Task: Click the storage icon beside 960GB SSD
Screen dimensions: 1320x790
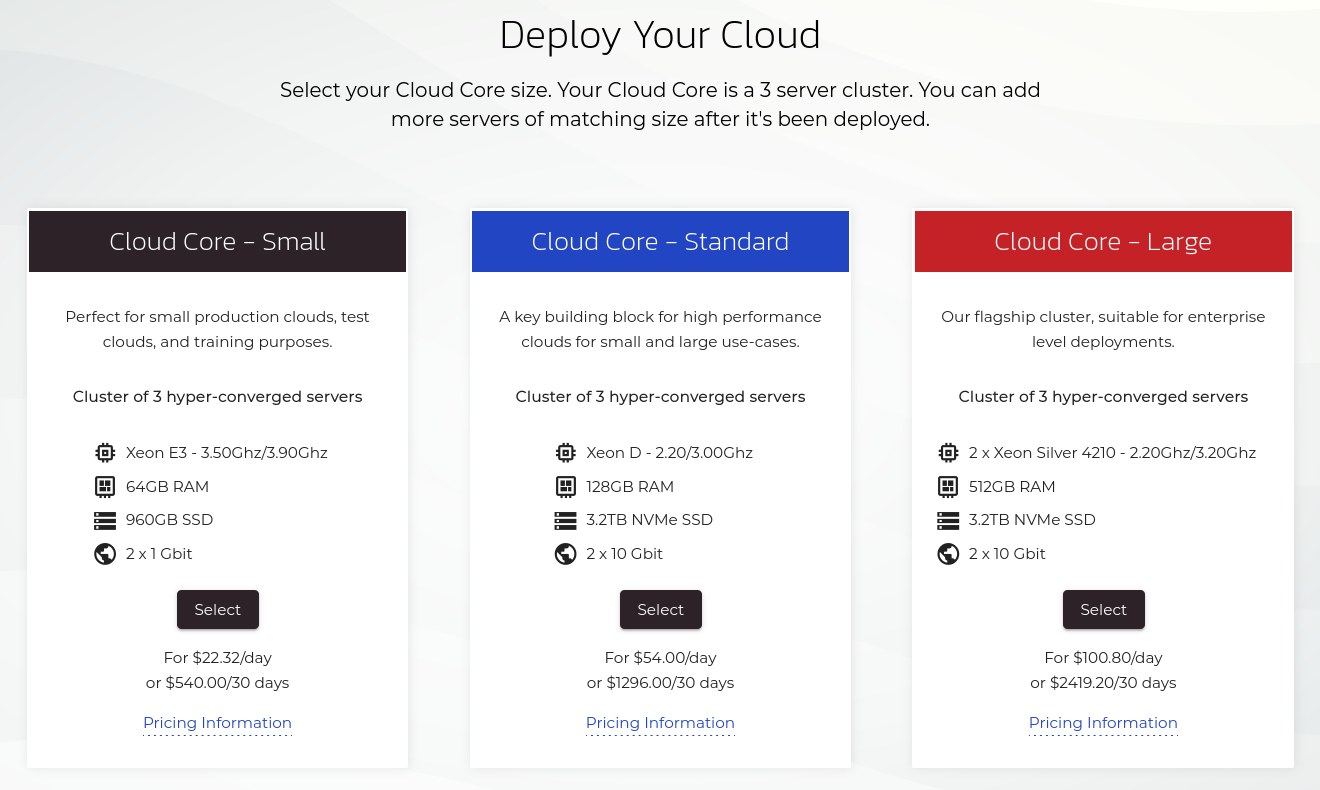Action: [x=105, y=520]
